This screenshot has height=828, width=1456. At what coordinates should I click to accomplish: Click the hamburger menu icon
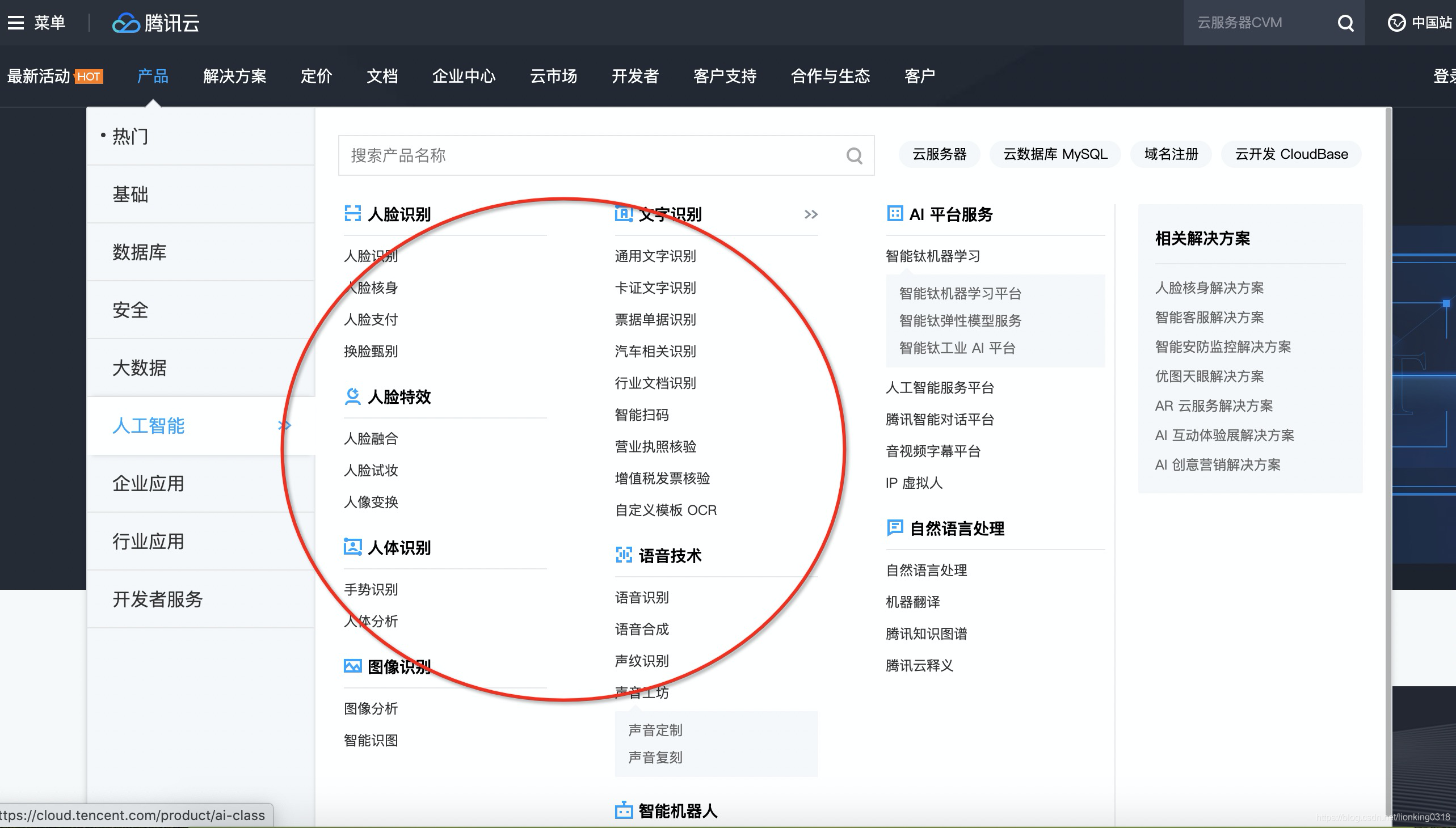[15, 23]
